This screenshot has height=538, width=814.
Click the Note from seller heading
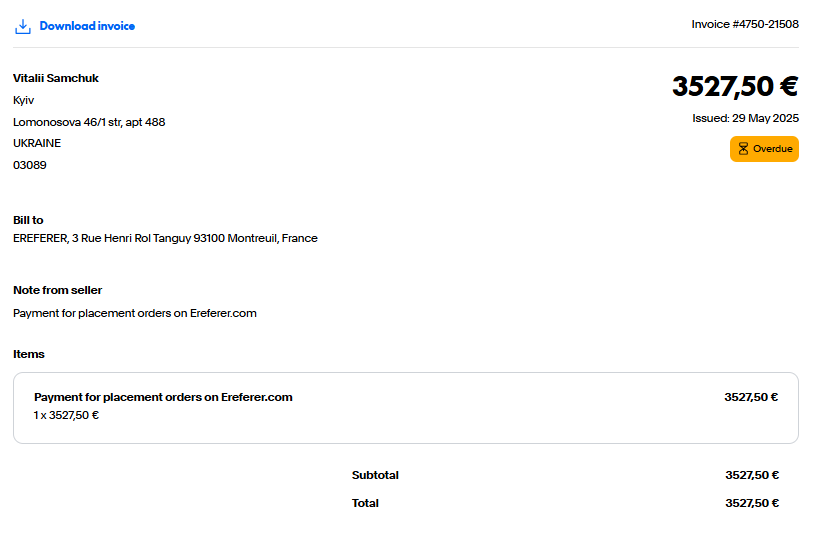58,290
